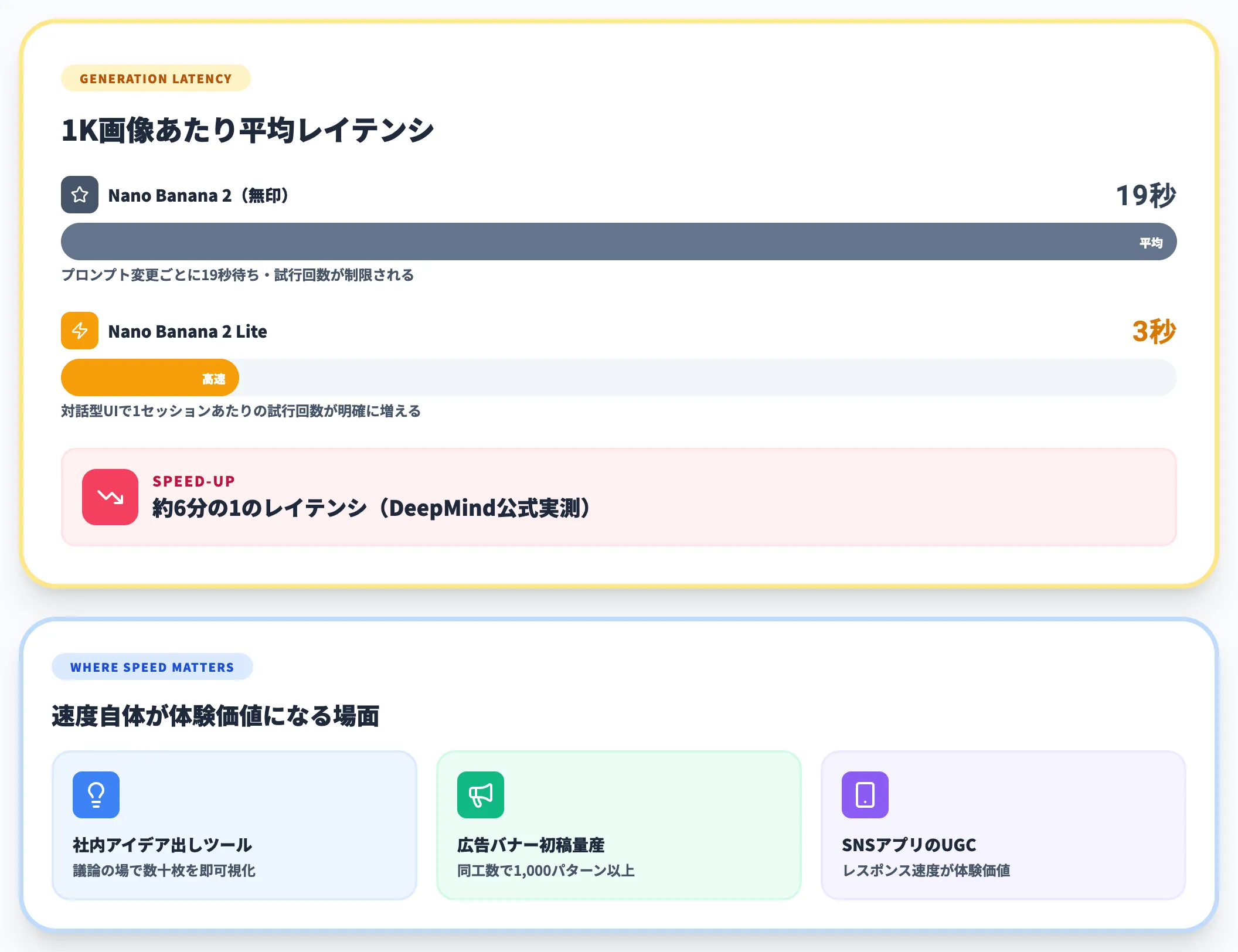Image resolution: width=1238 pixels, height=952 pixels.
Task: Click the SNSアプリのUGC title
Action: [909, 845]
